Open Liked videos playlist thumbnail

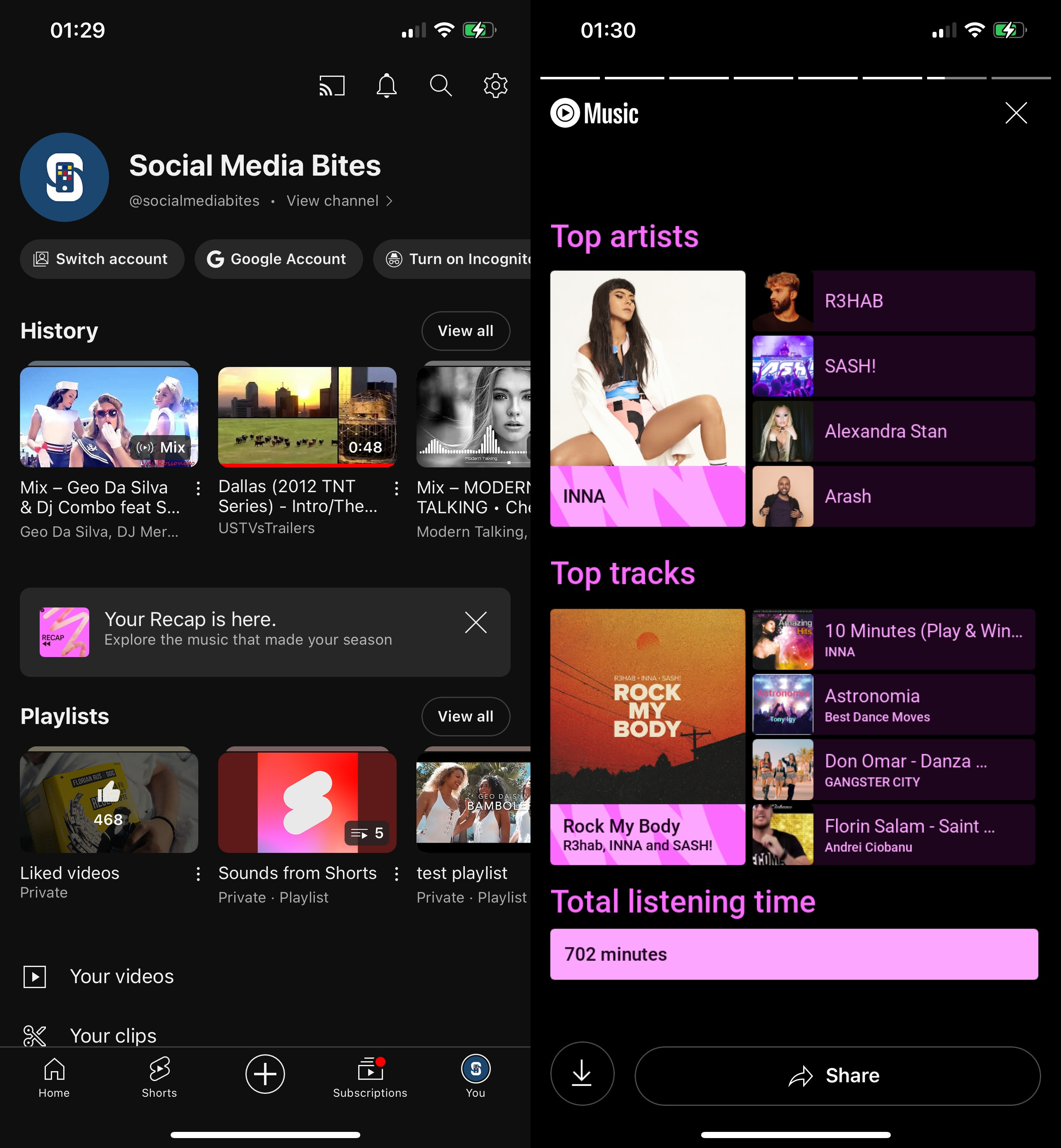click(x=109, y=803)
